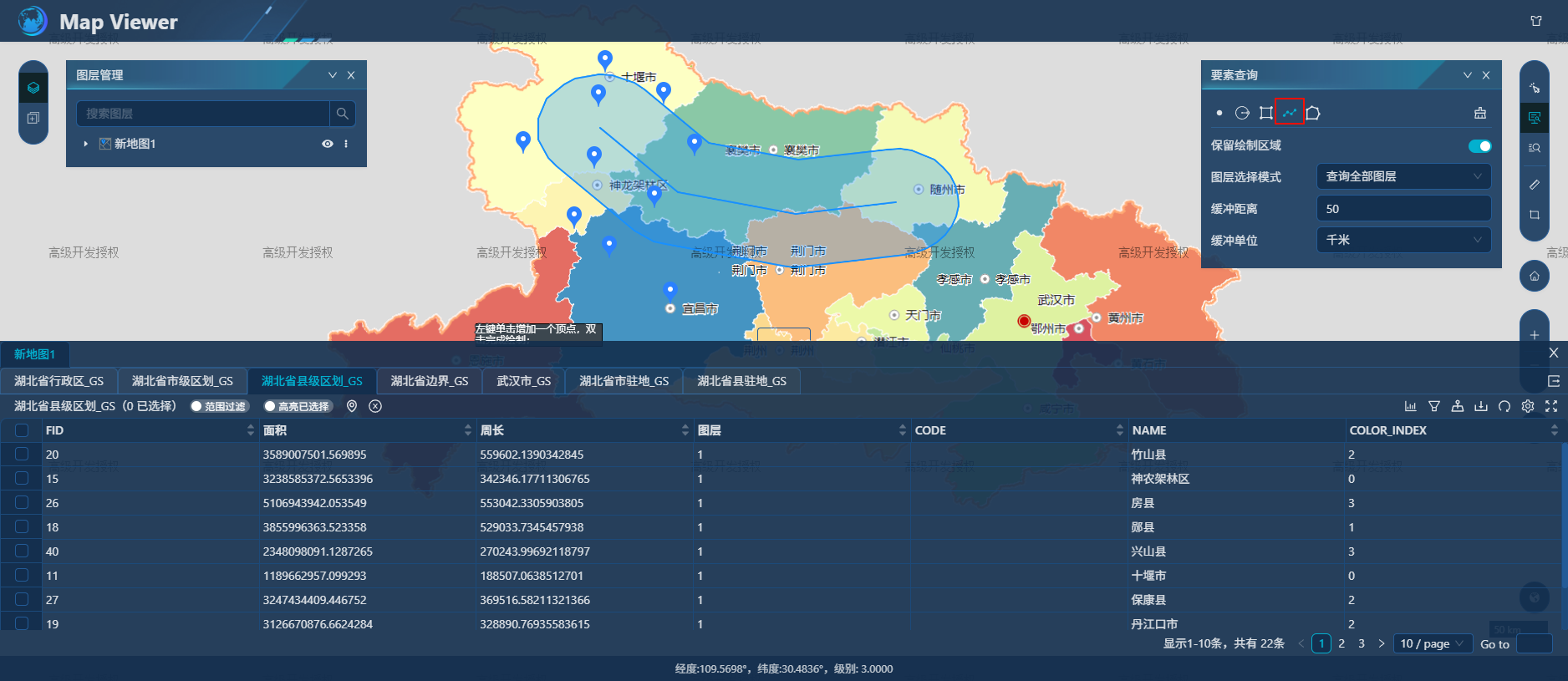1568x681 pixels.
Task: Switch to the 武汉市_GS tab
Action: 523,381
